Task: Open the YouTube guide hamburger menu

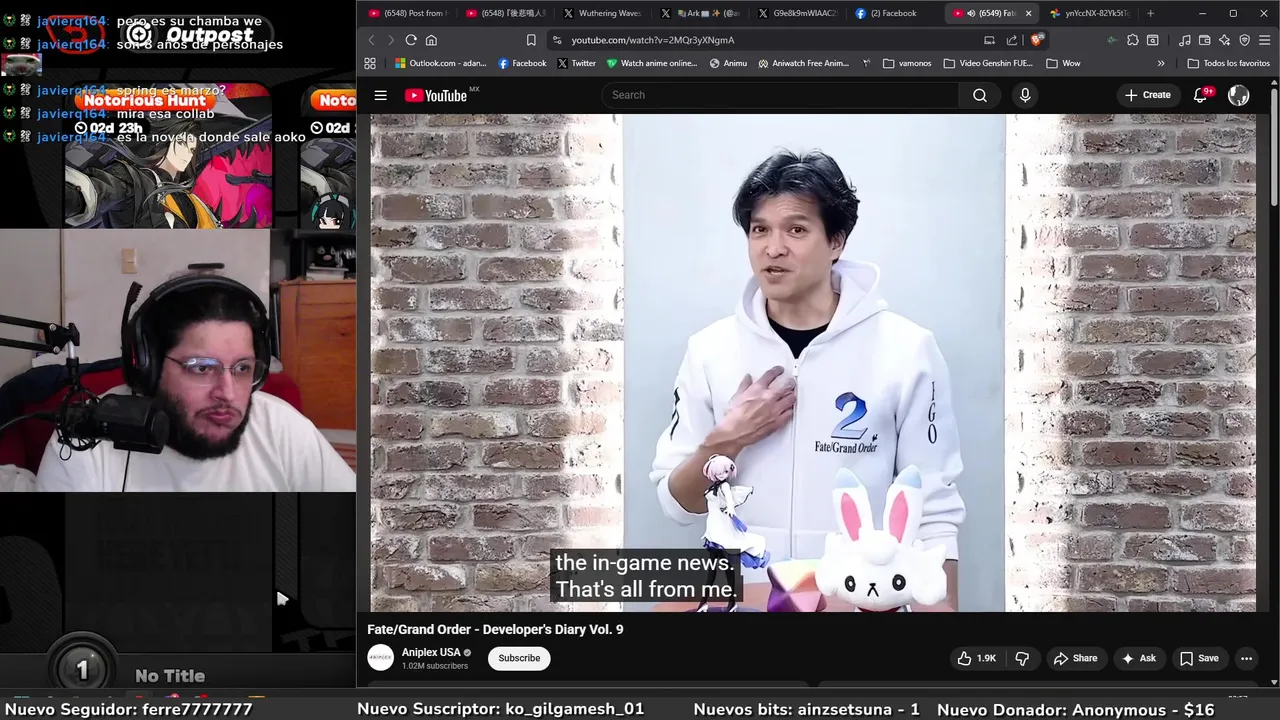Action: [x=380, y=95]
